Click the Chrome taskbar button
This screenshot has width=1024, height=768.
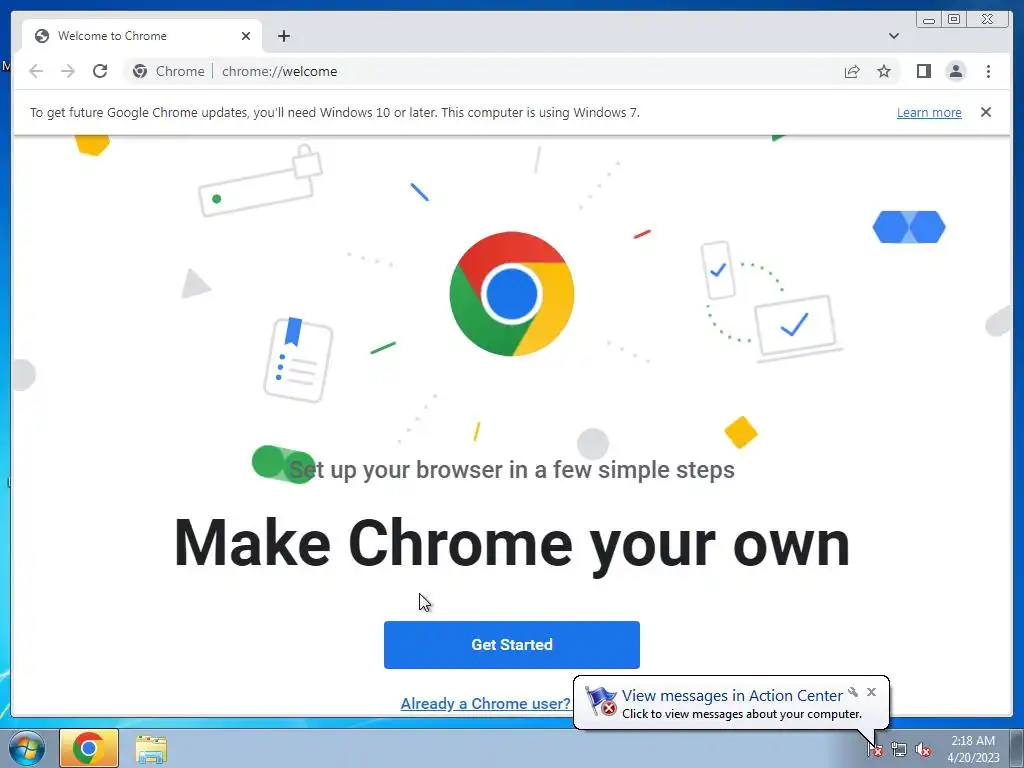point(89,748)
